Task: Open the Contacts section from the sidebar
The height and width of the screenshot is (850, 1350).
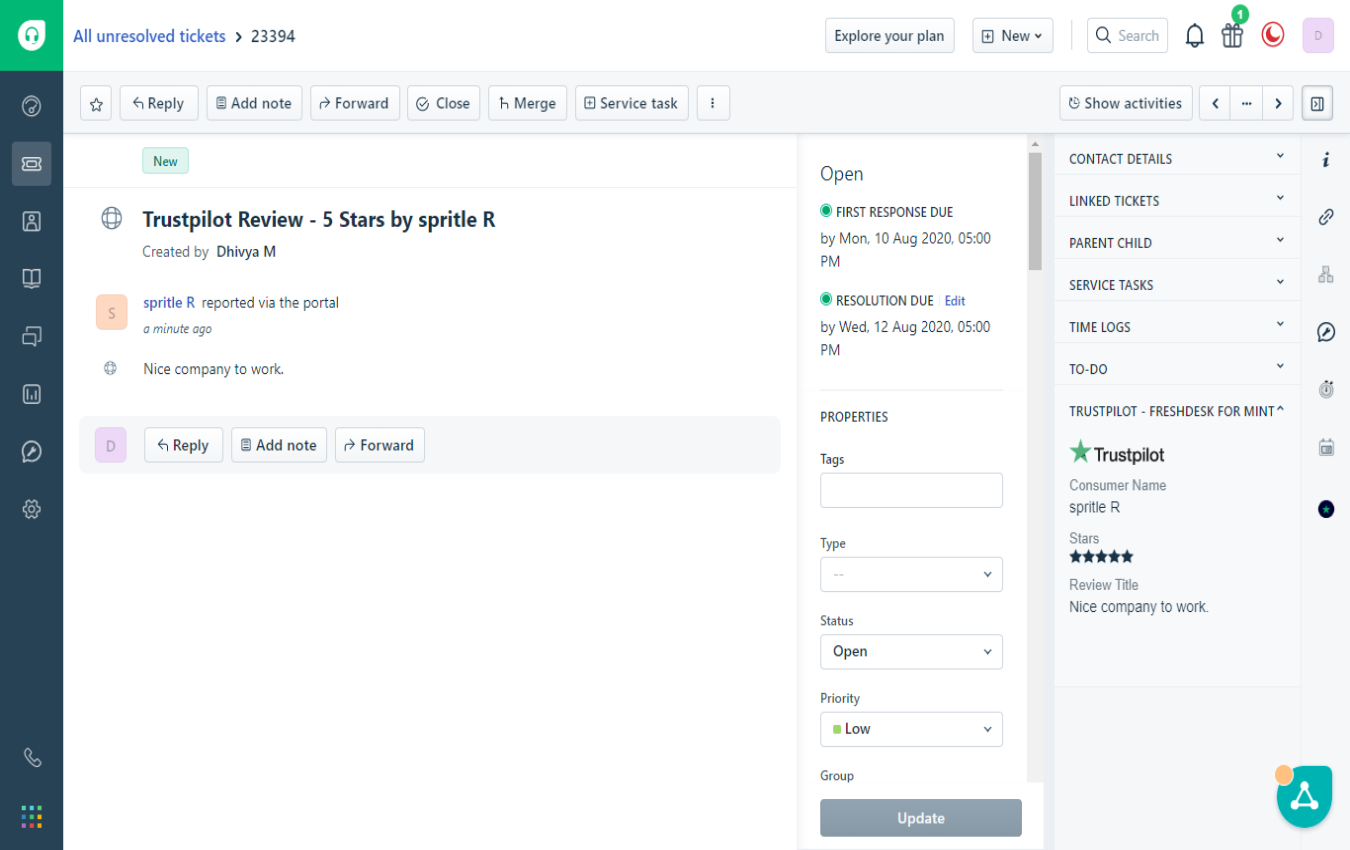Action: click(31, 221)
